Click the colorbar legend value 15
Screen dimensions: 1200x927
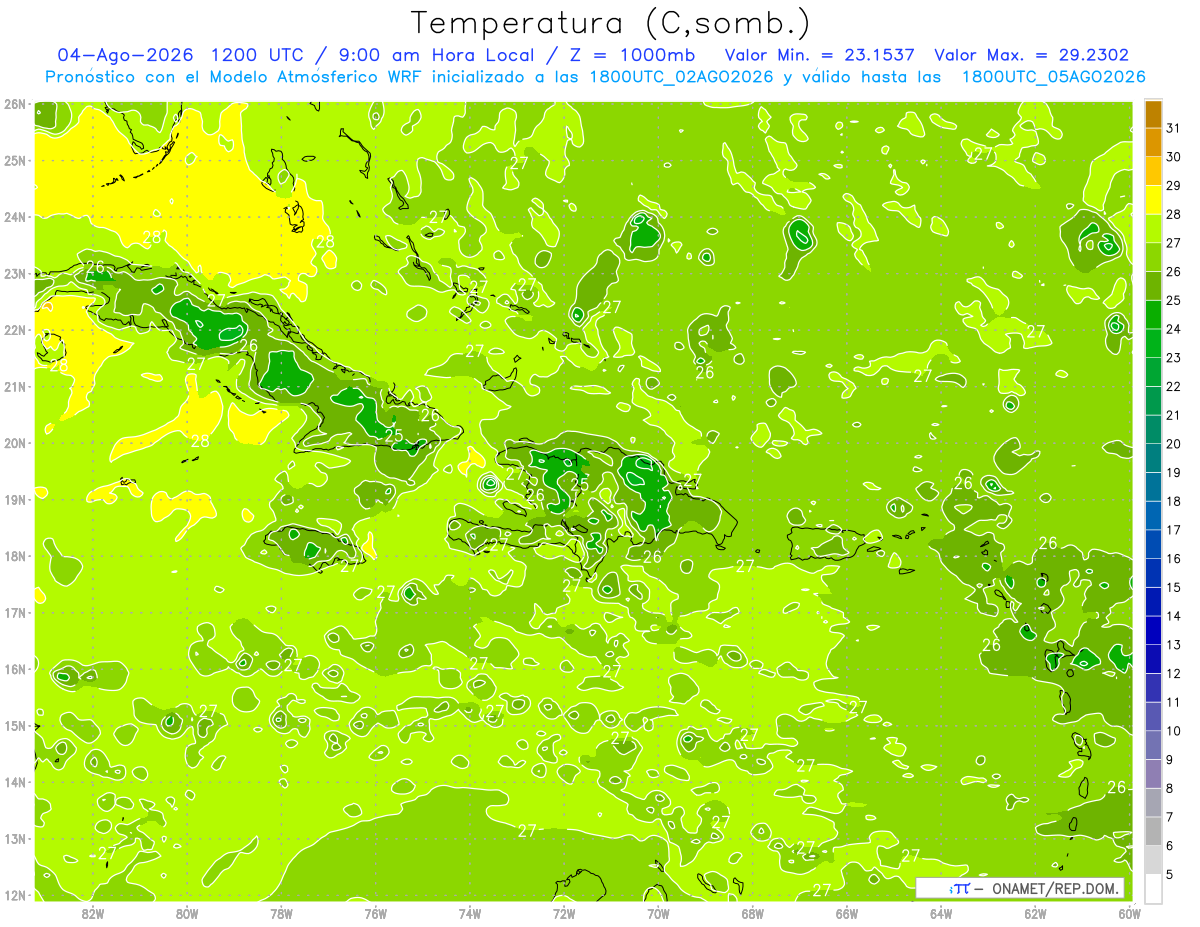coord(1173,588)
